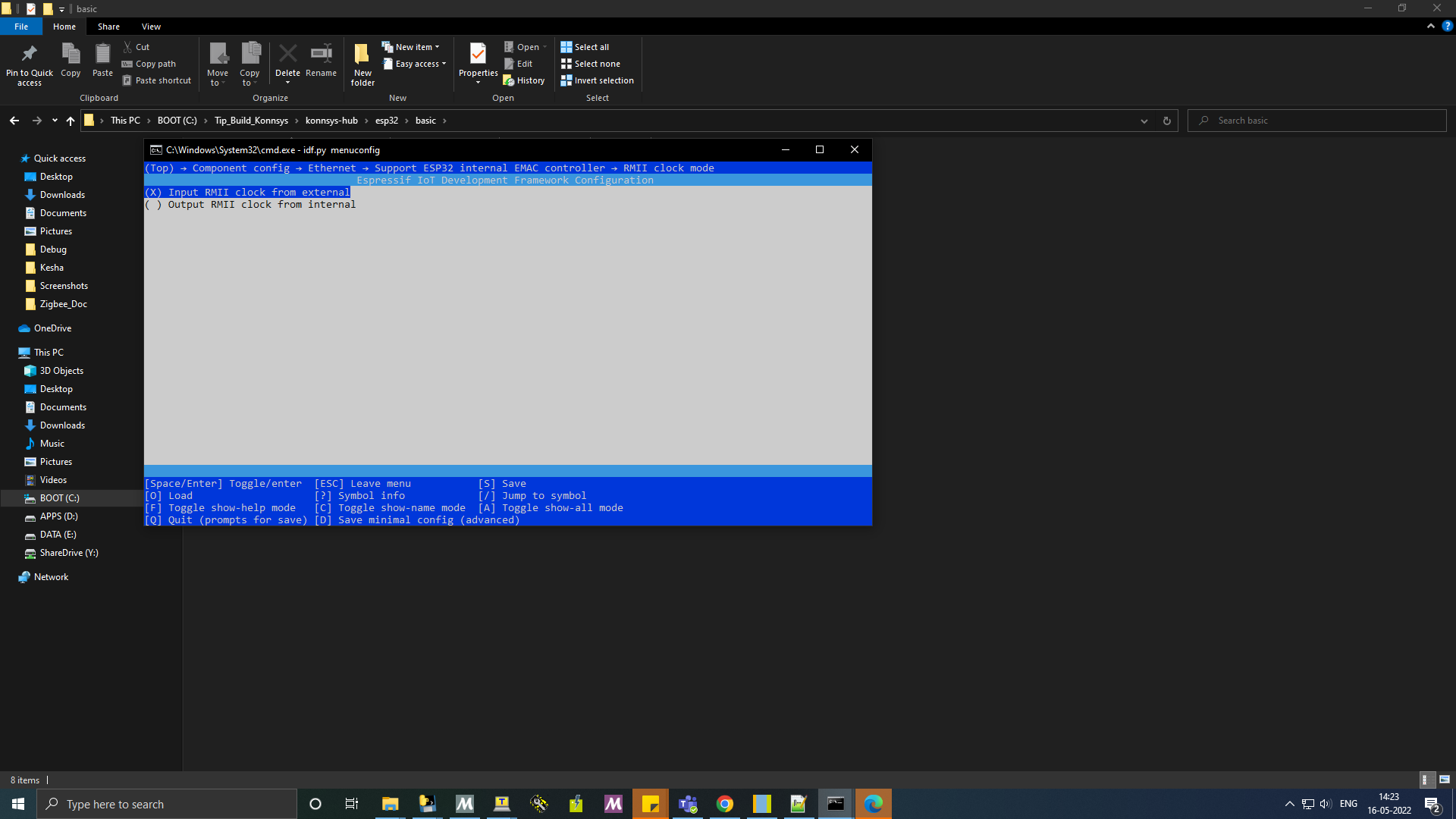Open Microsoft Edge from taskbar
Viewport: 1456px width, 819px height.
873,804
